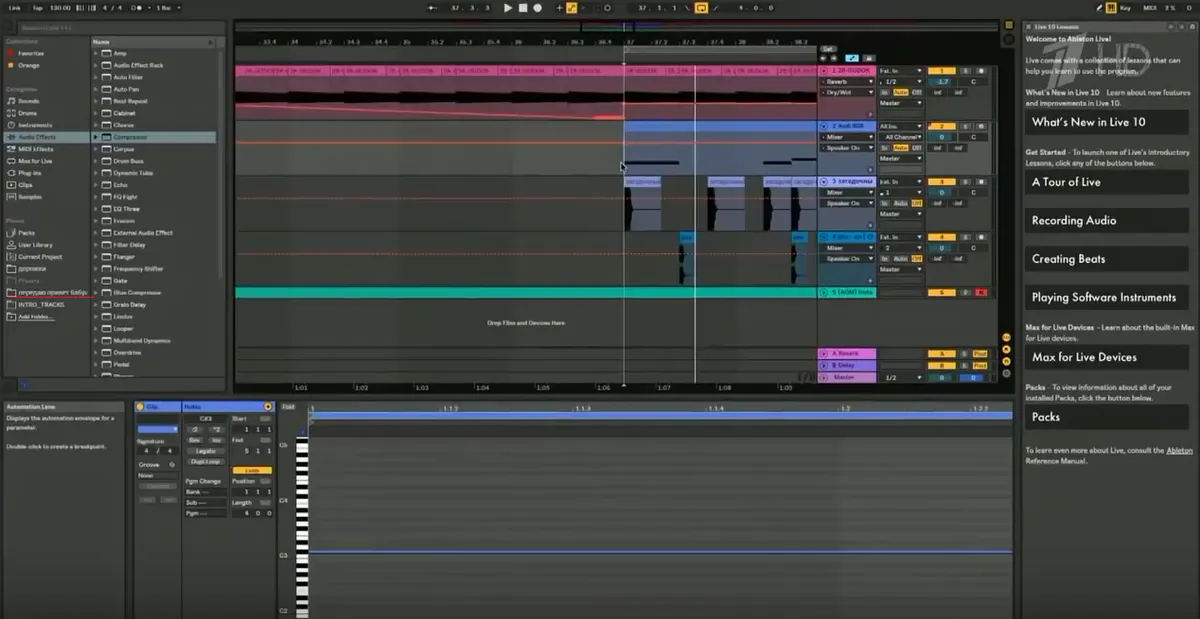Open the Reverb device chooser dropdown
Screen dimensions: 1200x619
click(848, 82)
